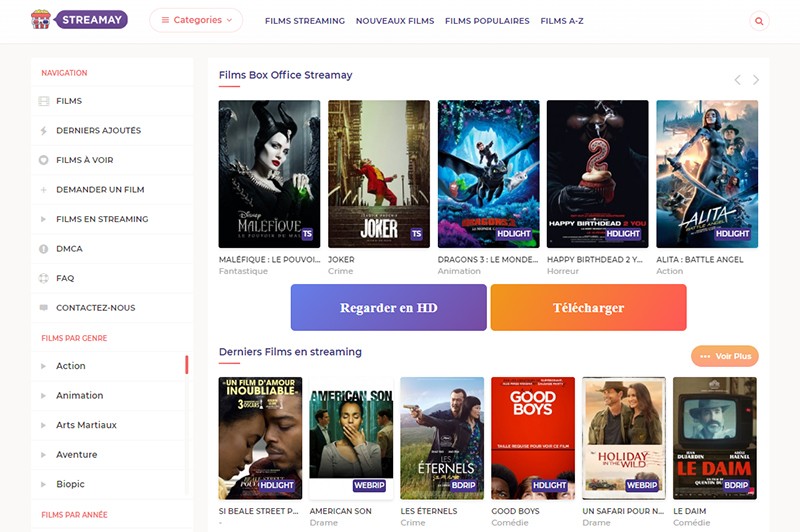Click the info icon beside DMCA
800x532 pixels.
tap(44, 249)
